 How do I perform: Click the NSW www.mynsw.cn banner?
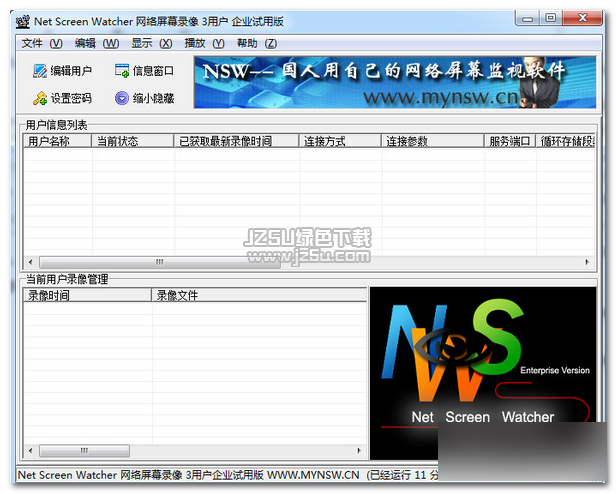pos(395,83)
